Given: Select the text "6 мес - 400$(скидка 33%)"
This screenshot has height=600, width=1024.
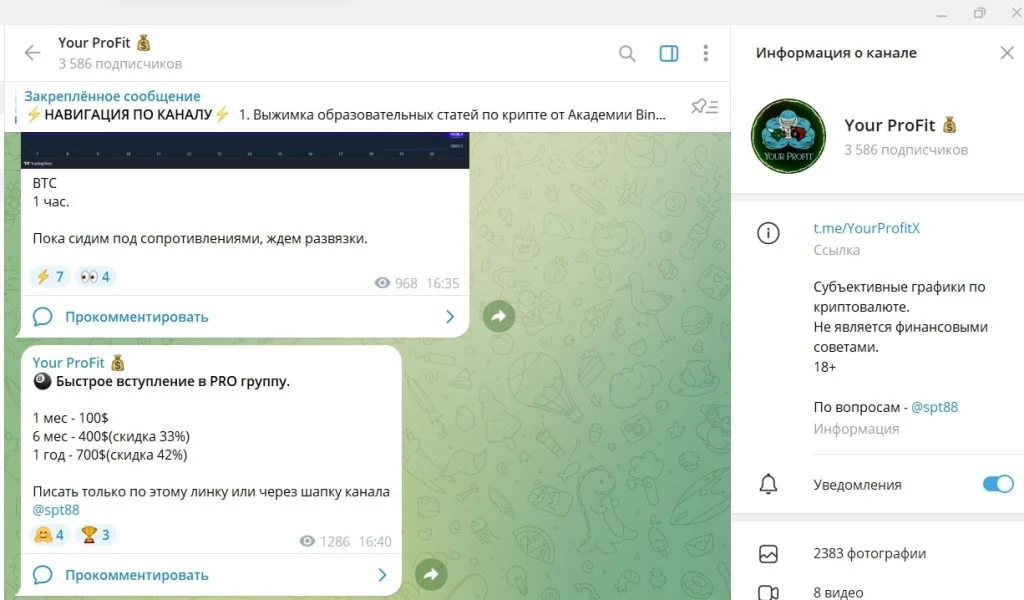Looking at the screenshot, I should 111,436.
